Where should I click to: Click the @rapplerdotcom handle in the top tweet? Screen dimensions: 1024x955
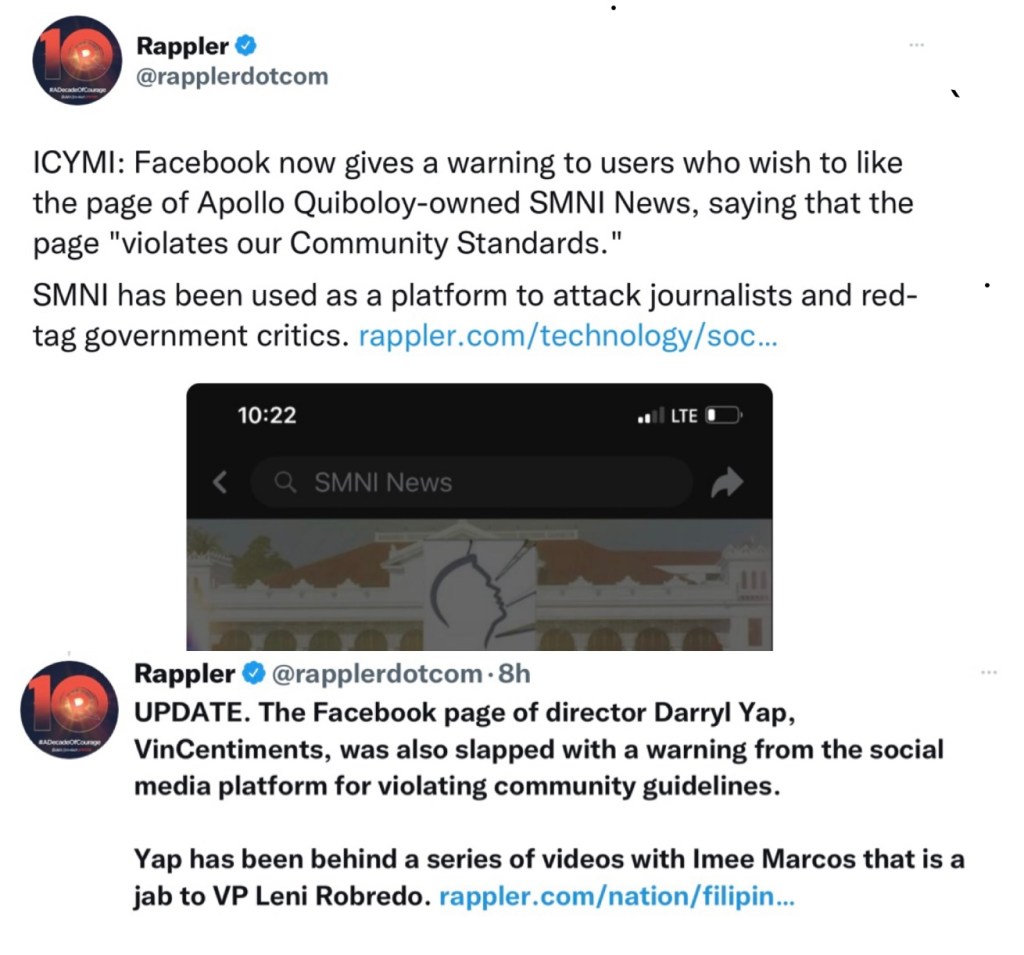[231, 76]
